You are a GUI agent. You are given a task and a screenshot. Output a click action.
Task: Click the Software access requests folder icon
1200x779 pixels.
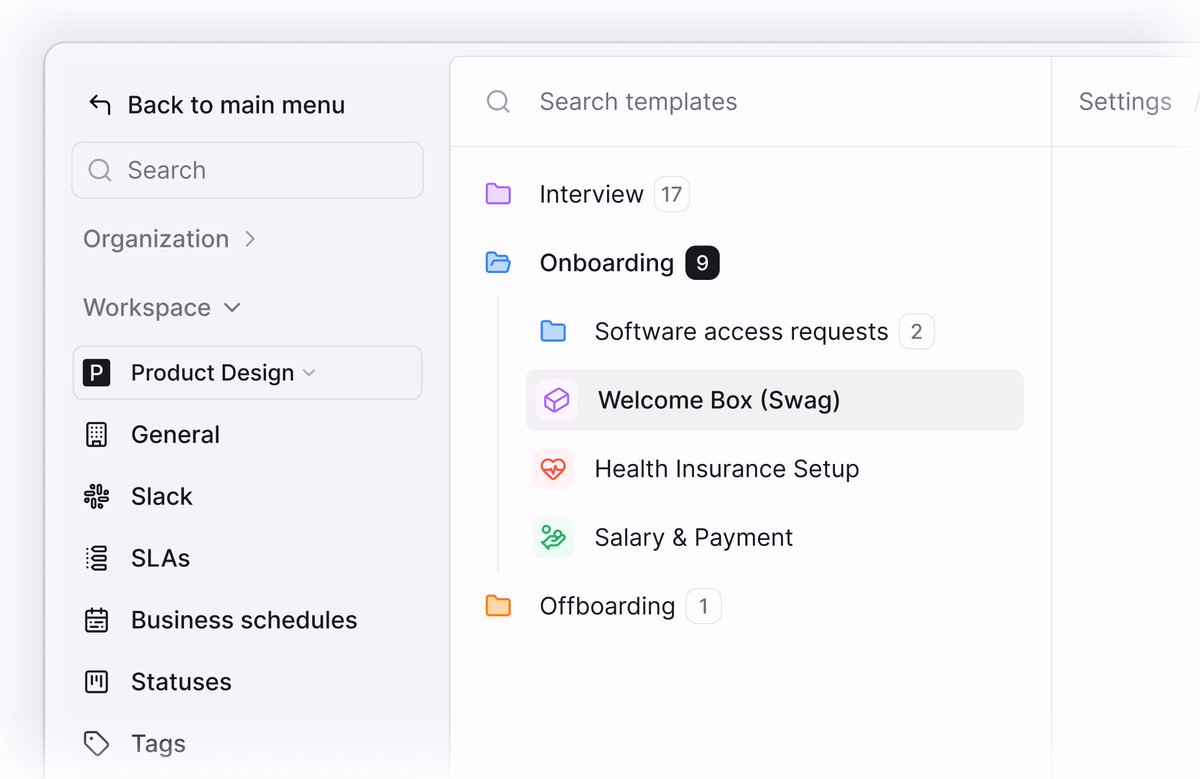pos(553,331)
